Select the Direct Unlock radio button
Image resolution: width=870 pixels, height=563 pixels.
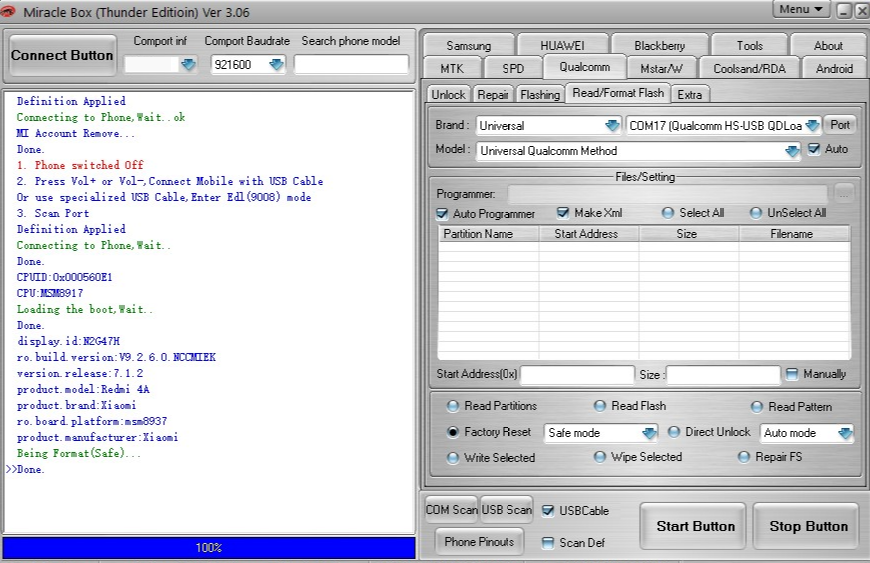[674, 432]
